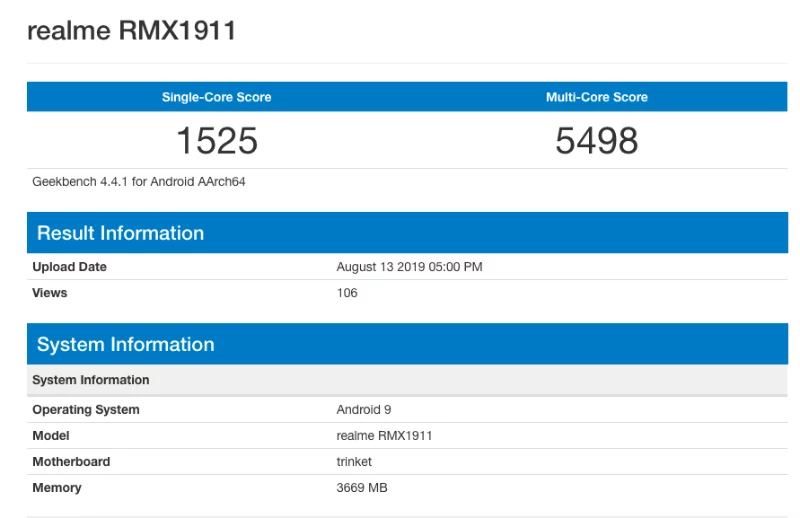Click the 'Views' row label
The height and width of the screenshot is (518, 800).
(x=49, y=293)
